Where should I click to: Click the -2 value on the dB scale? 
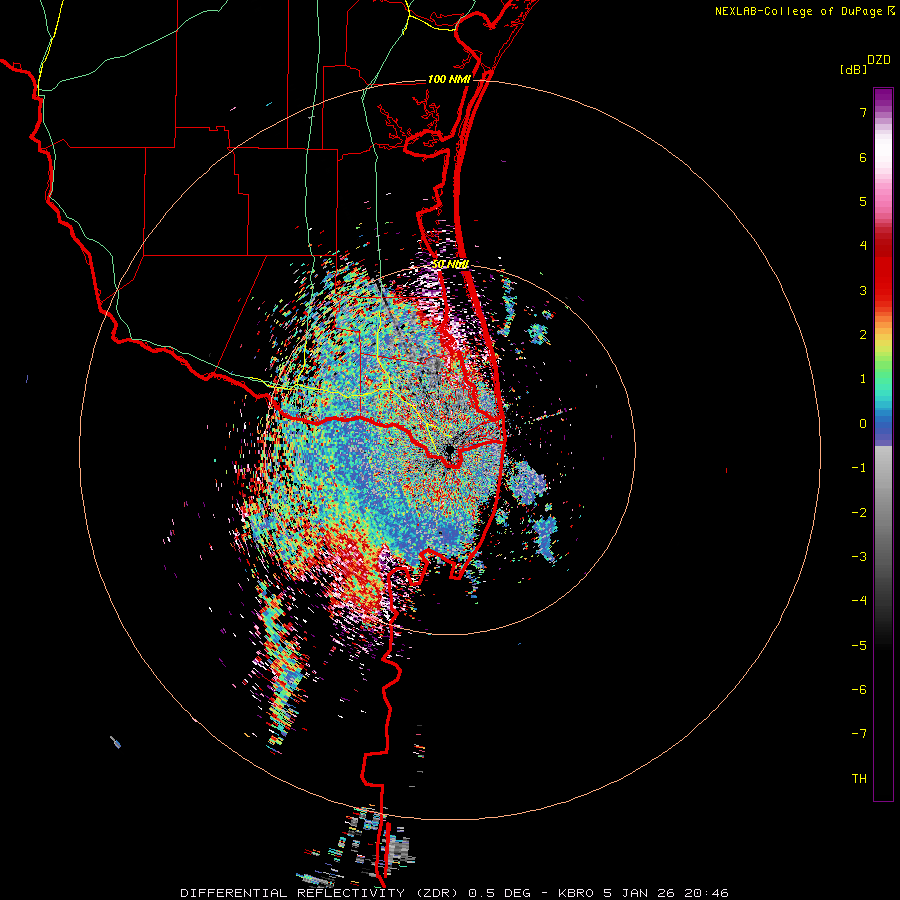(x=859, y=513)
